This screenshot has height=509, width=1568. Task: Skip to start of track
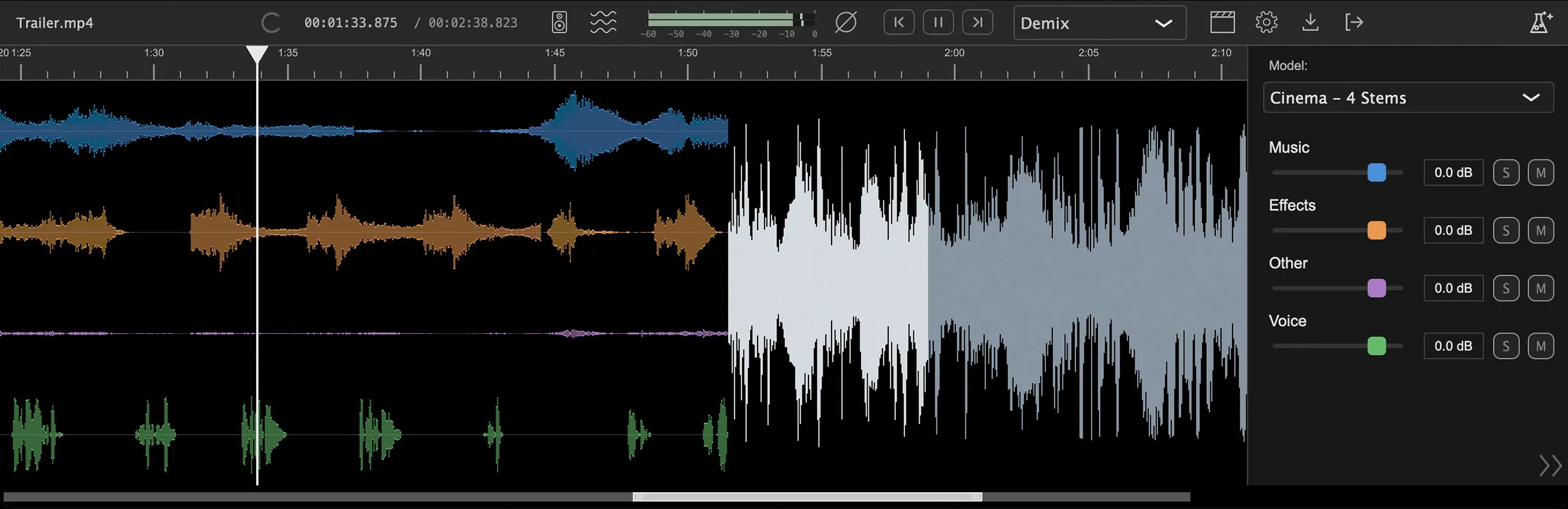(x=899, y=23)
